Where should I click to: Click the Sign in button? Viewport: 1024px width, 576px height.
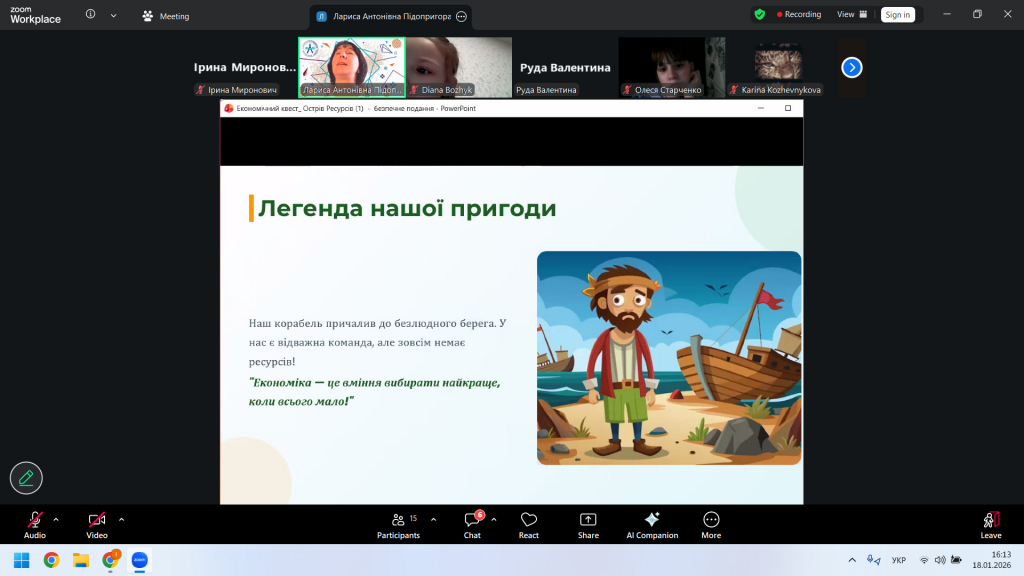point(897,15)
